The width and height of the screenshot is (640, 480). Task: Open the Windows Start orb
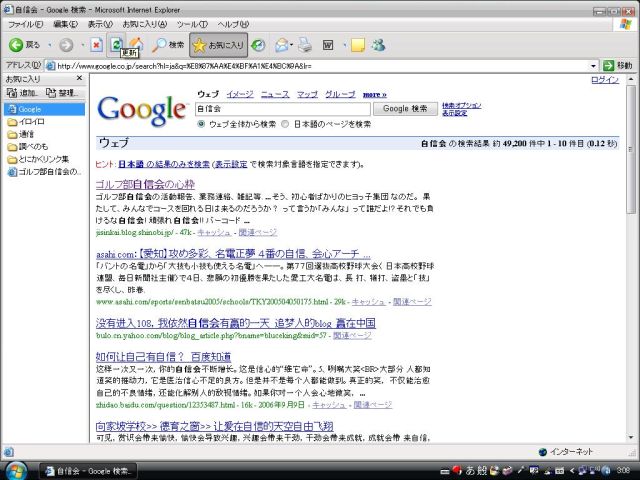coord(16,471)
